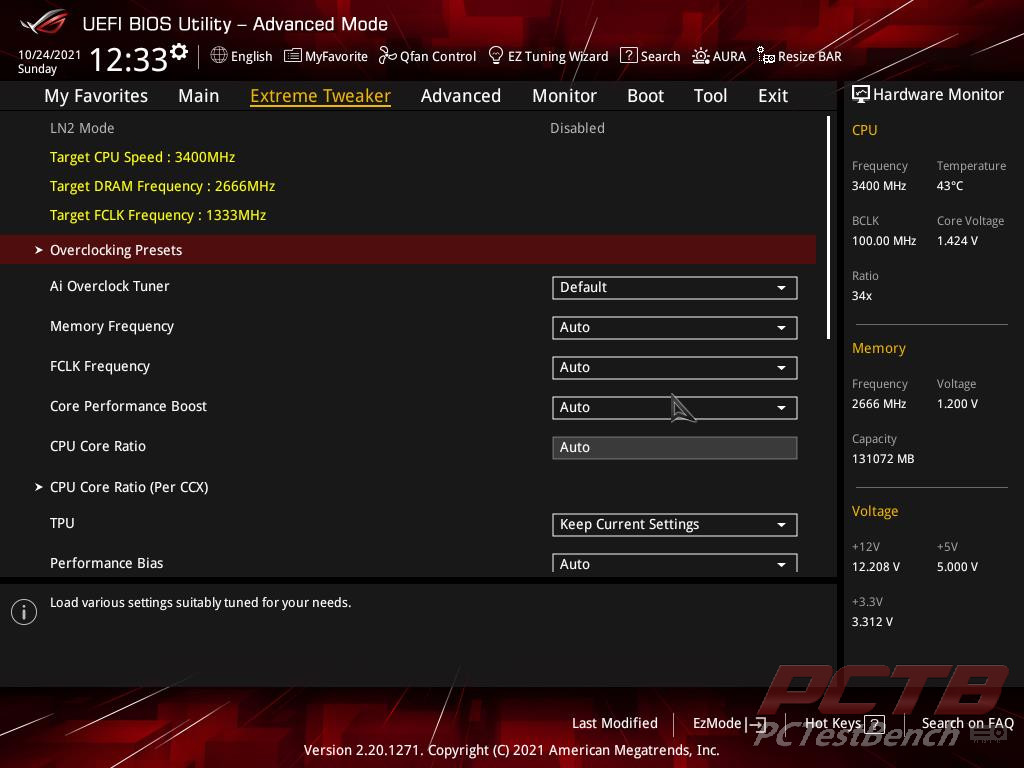
Task: Click Qfan Control label
Action: tap(438, 57)
